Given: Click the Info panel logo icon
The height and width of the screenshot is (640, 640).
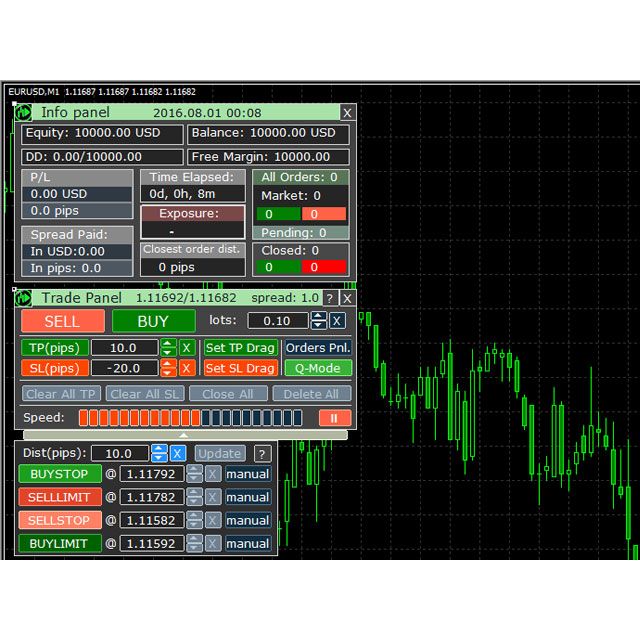Looking at the screenshot, I should pos(23,112).
